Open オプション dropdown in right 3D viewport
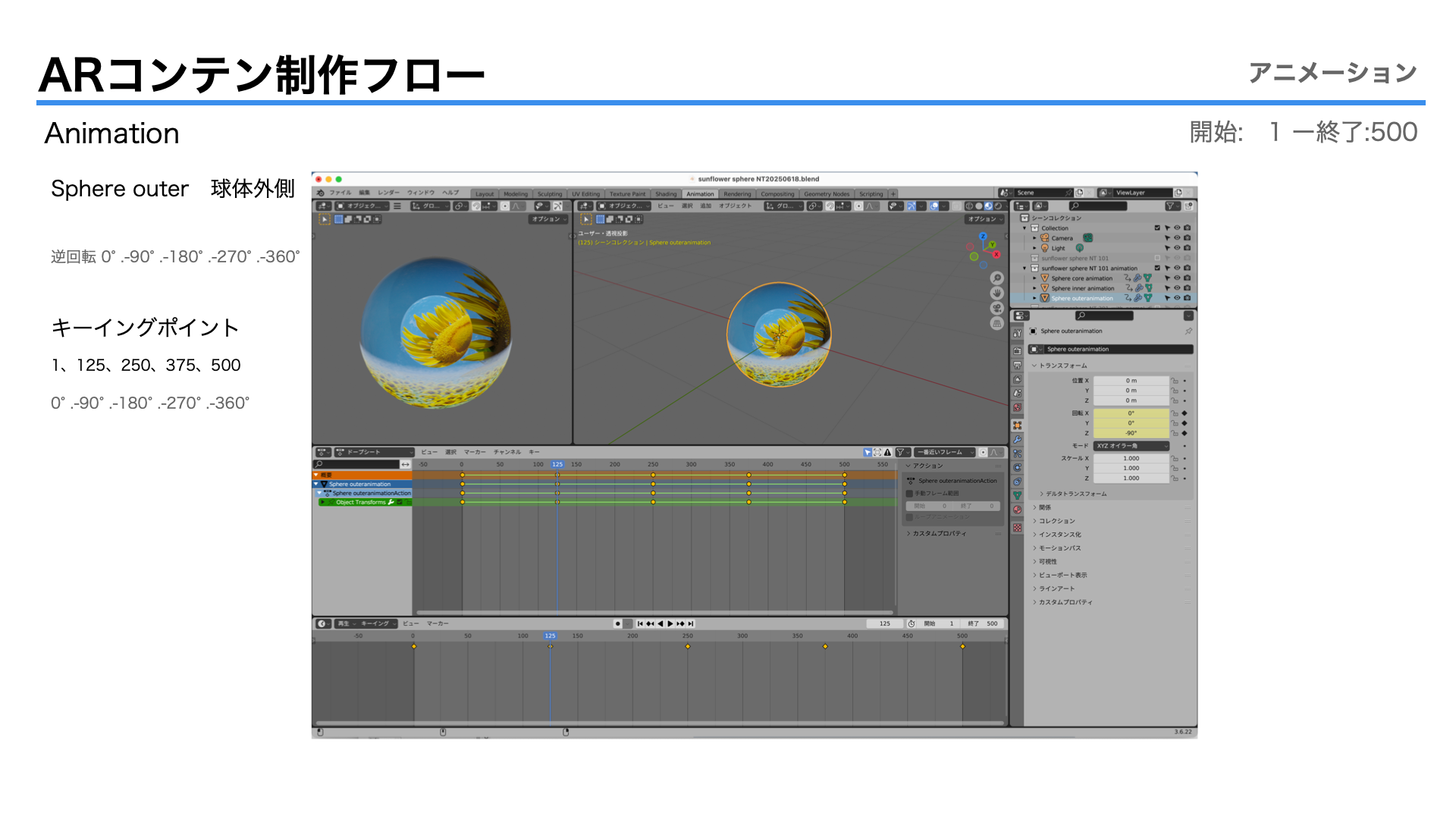Image resolution: width=1456 pixels, height=819 pixels. click(984, 219)
